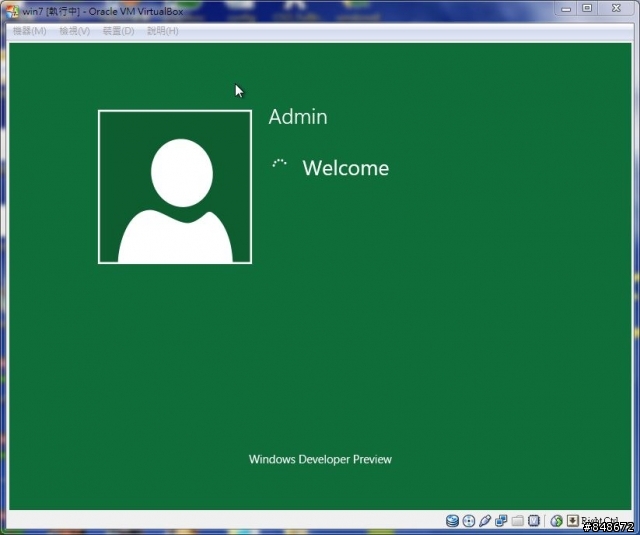Open the 檢視(V) View menu
This screenshot has height=535, width=640.
tap(74, 31)
